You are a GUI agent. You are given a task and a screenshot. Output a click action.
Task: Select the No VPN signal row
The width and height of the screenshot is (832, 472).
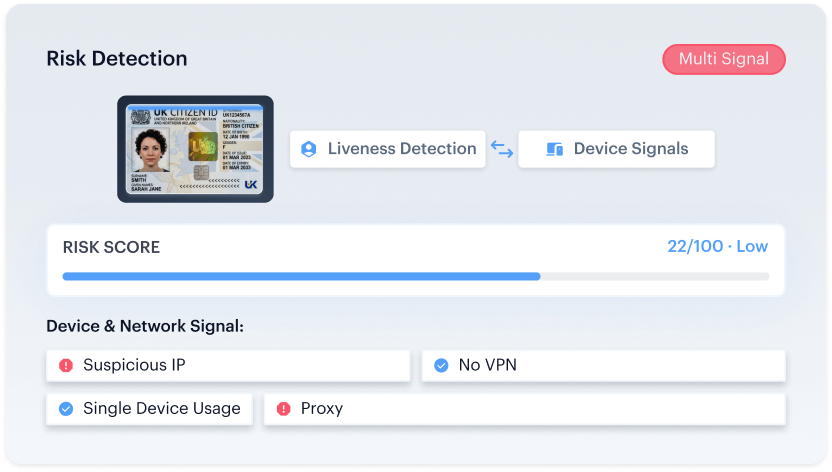pyautogui.click(x=603, y=365)
